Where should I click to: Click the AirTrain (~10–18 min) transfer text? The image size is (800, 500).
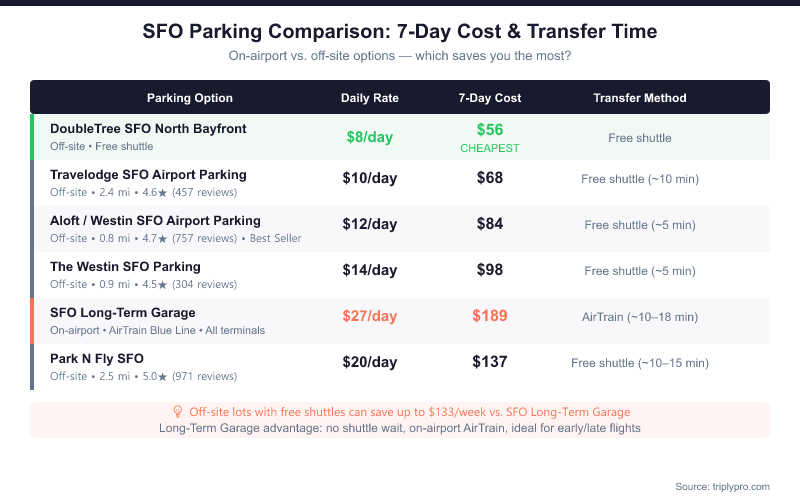[x=640, y=317]
